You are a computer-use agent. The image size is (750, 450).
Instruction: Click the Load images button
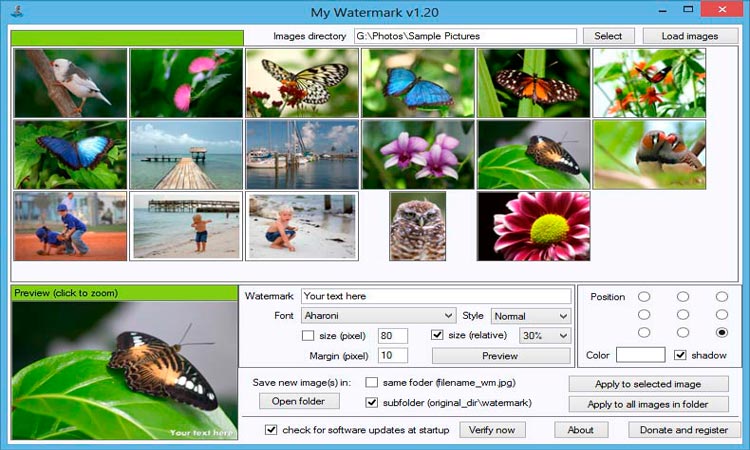690,36
